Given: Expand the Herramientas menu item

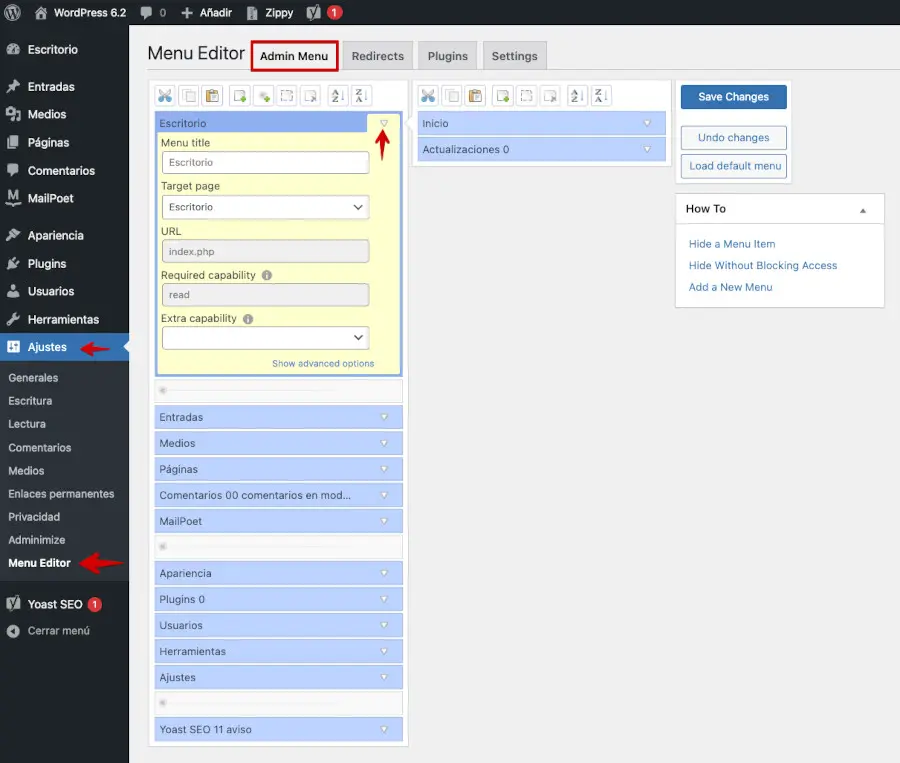Looking at the screenshot, I should (384, 651).
